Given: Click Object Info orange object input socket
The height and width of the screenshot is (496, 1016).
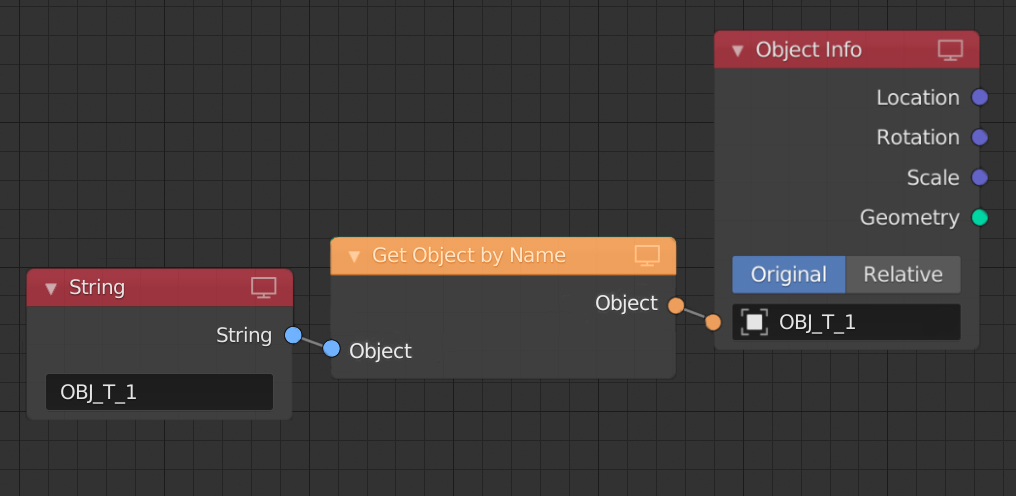Looking at the screenshot, I should click(713, 322).
